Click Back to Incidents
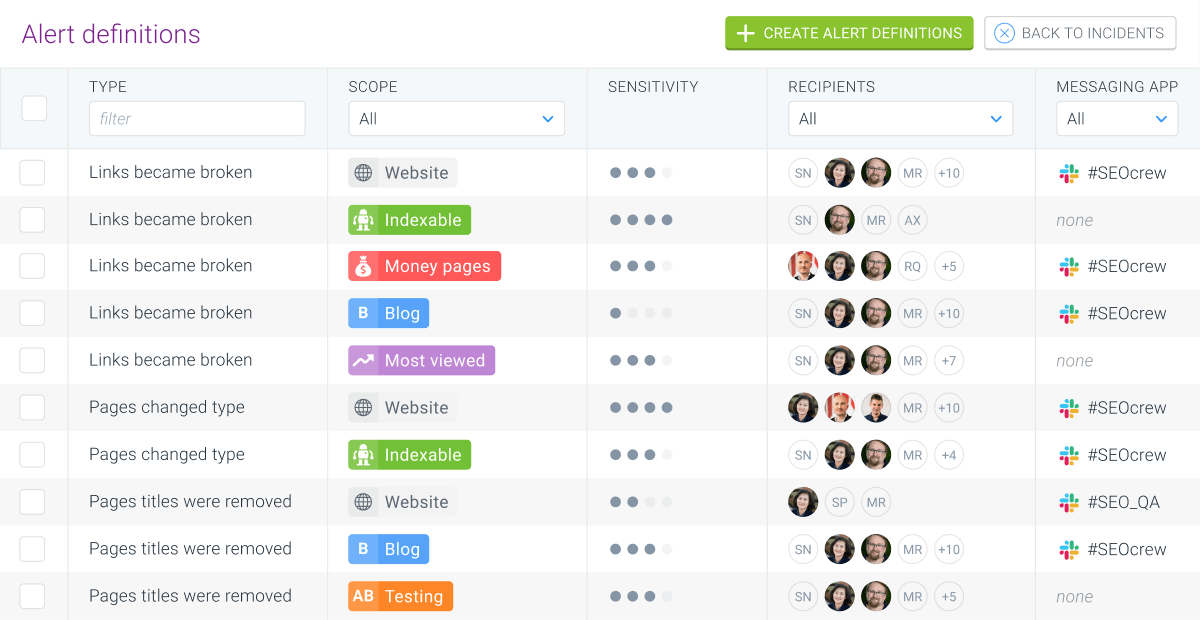Image resolution: width=1200 pixels, height=620 pixels. click(1080, 33)
